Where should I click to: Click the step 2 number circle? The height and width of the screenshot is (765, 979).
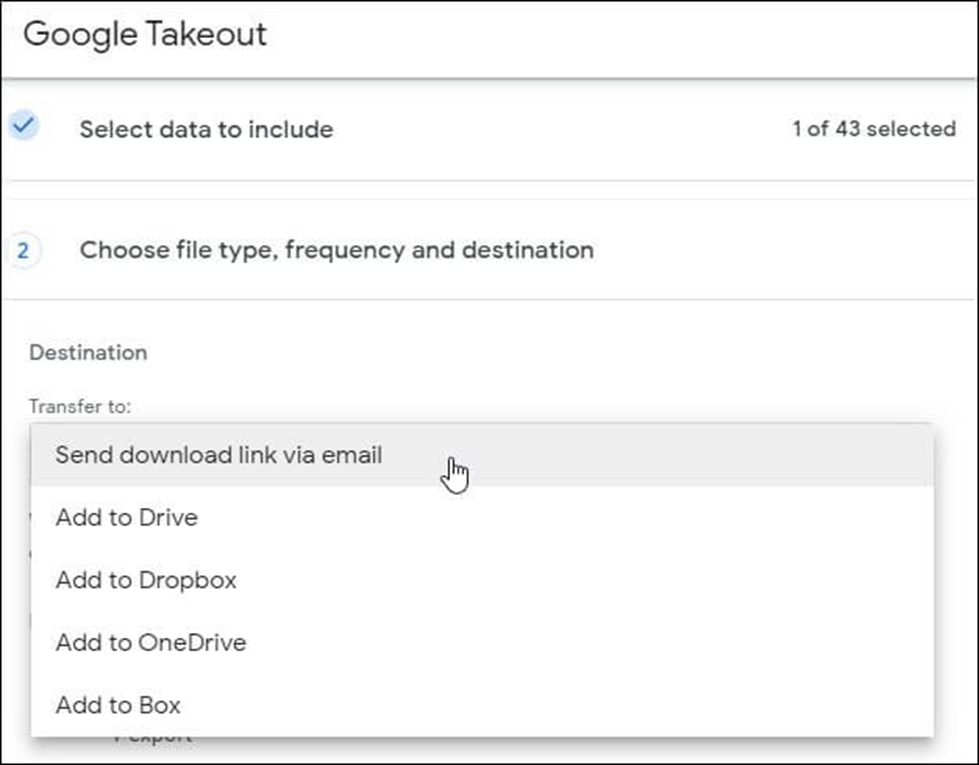point(23,250)
